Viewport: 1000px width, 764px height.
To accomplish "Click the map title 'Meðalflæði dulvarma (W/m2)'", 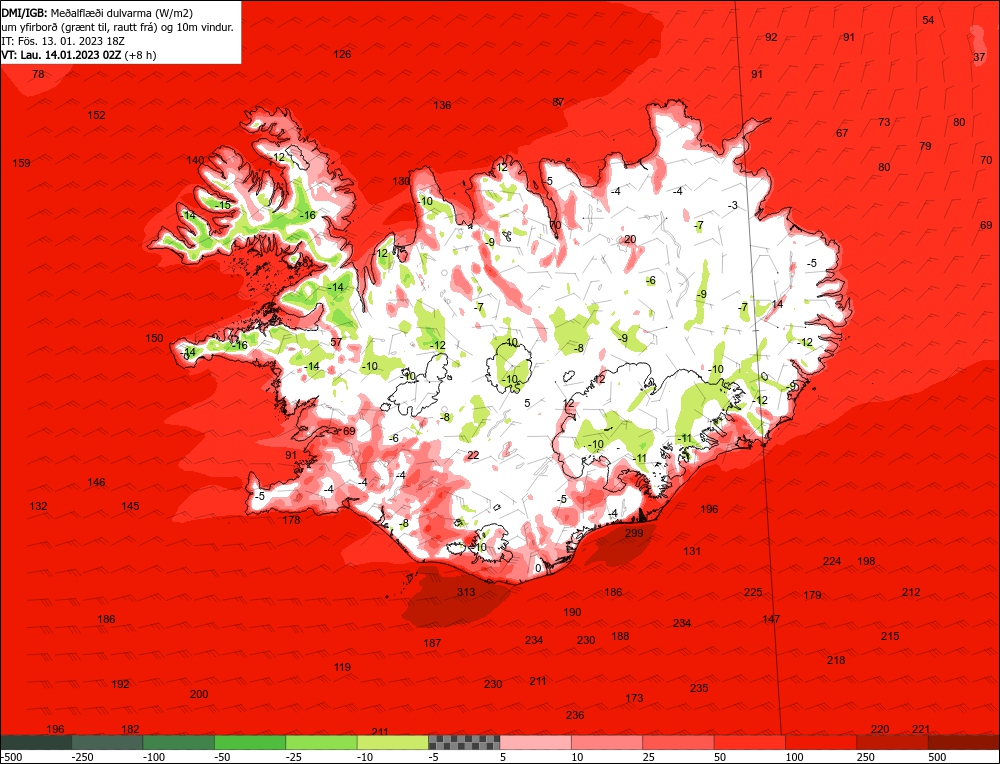I will [121, 13].
